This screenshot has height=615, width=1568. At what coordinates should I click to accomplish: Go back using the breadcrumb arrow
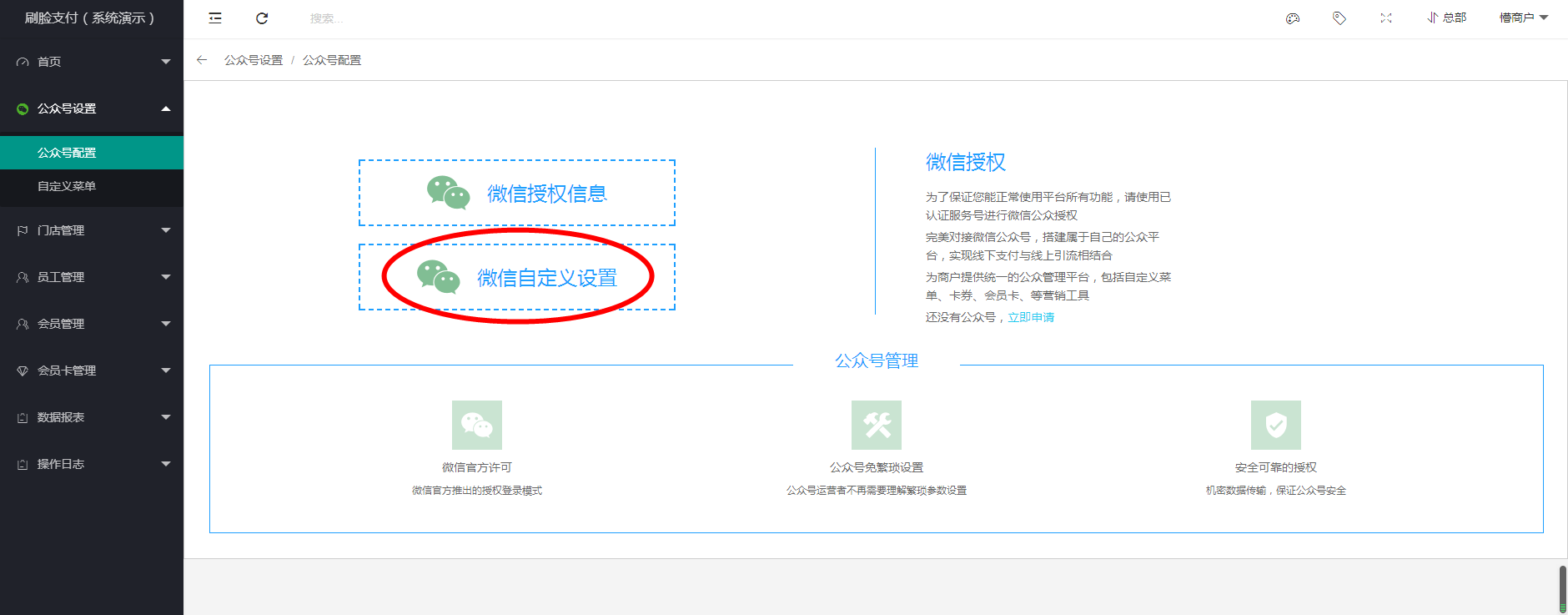click(202, 60)
